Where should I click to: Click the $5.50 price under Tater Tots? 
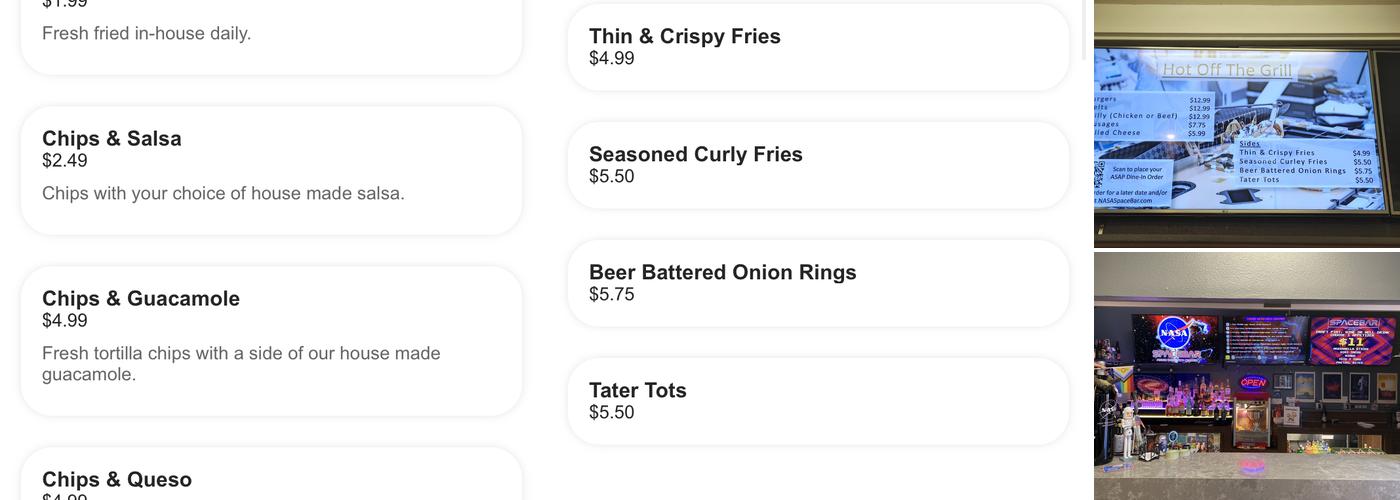(612, 413)
